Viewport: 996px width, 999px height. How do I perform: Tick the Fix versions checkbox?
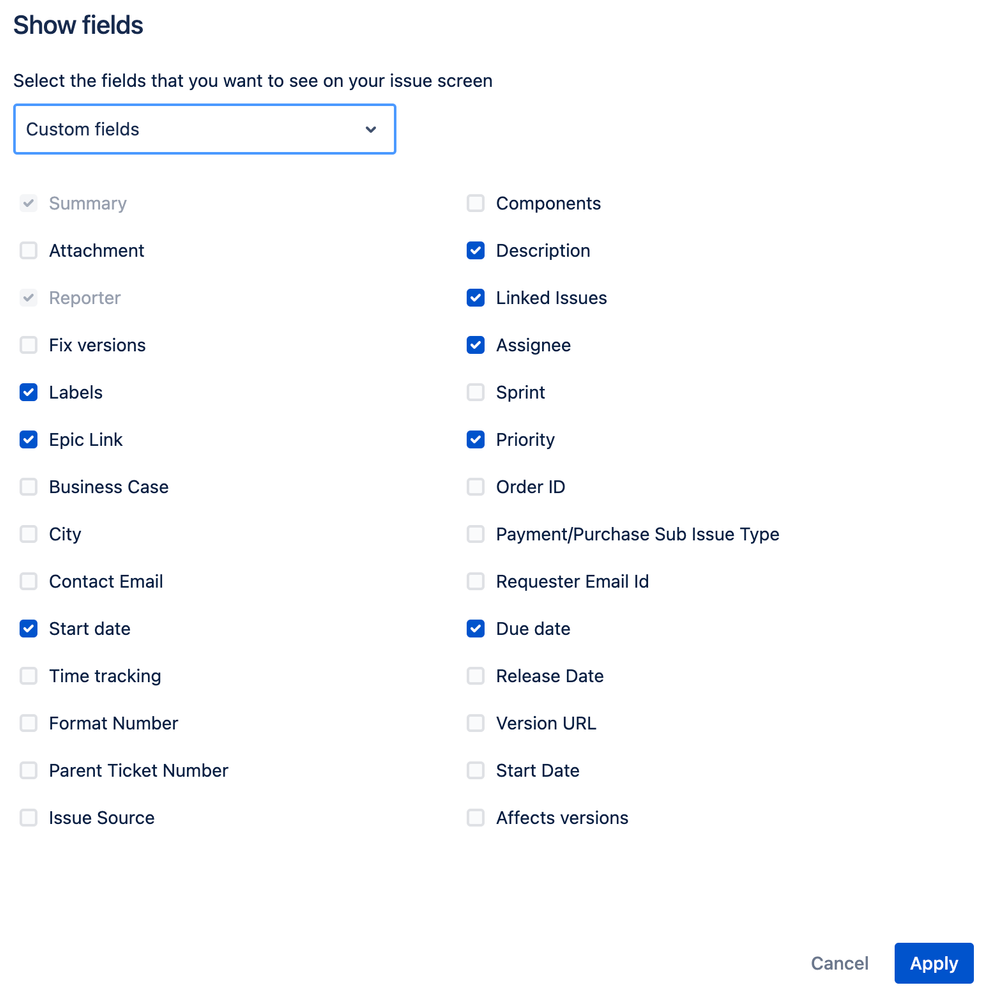tap(29, 345)
